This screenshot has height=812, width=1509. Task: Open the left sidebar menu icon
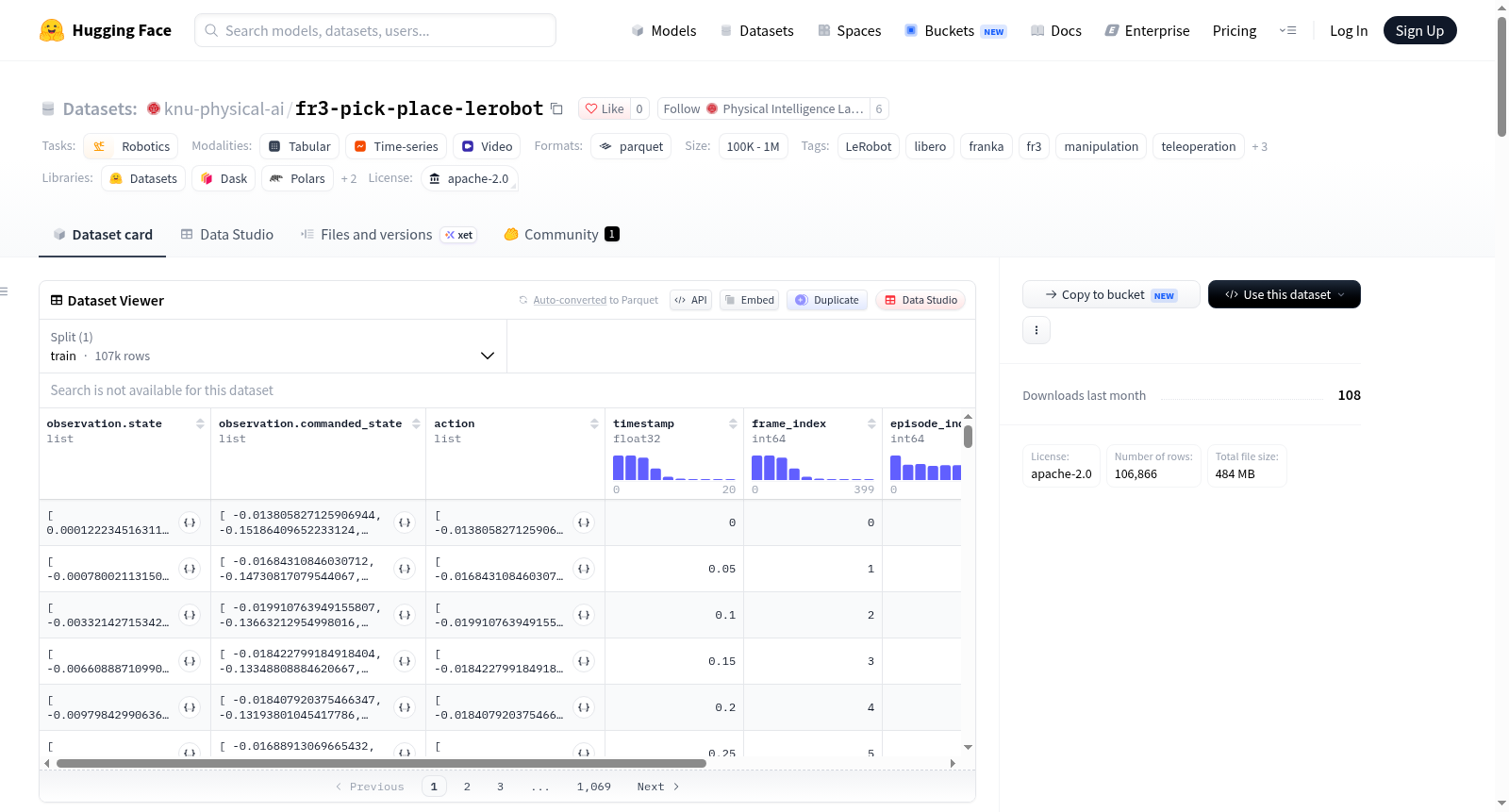(4, 291)
